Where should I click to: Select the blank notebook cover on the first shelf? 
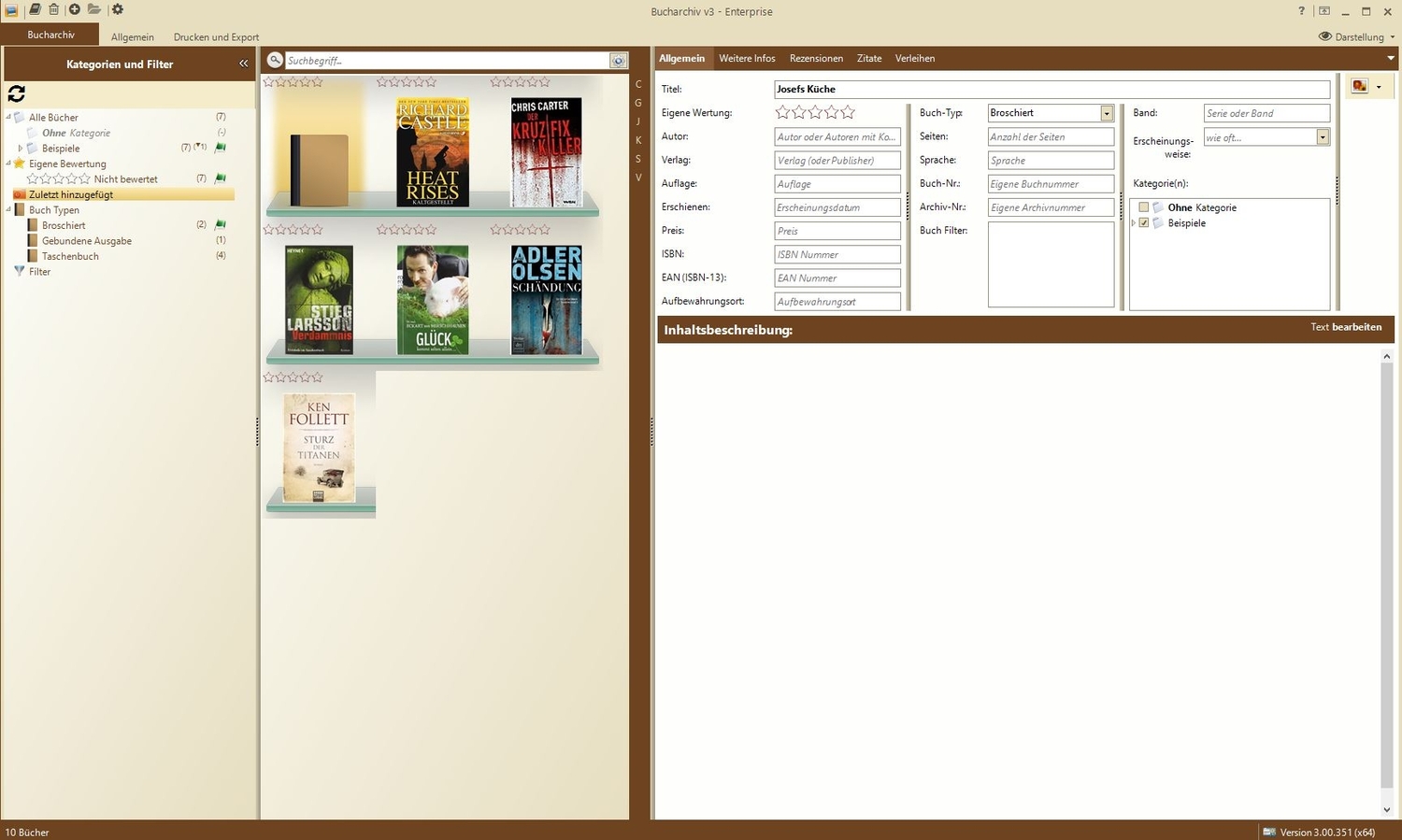coord(319,170)
